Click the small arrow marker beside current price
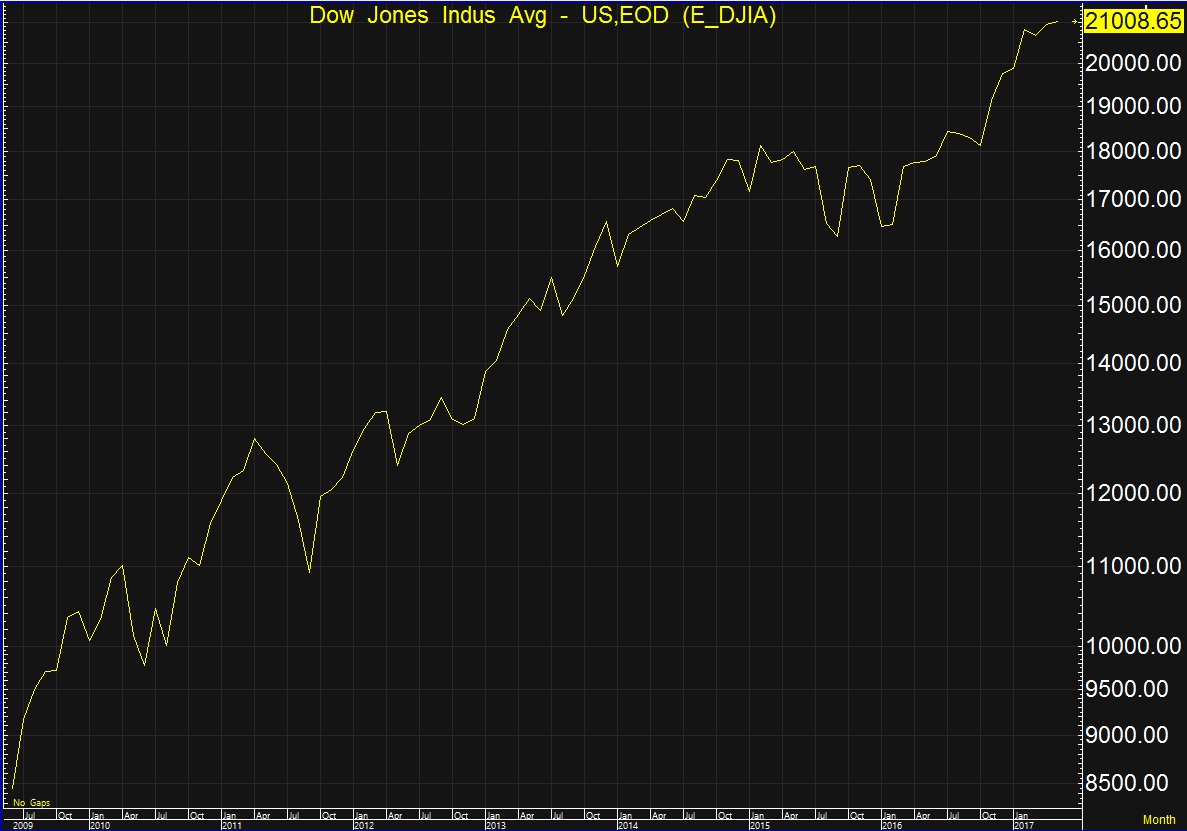The height and width of the screenshot is (831, 1187). (1076, 20)
